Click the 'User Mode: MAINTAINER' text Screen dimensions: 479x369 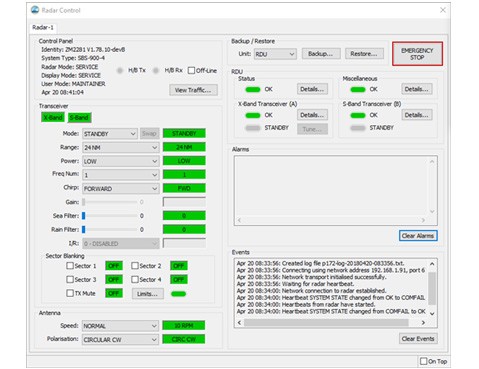click(73, 84)
